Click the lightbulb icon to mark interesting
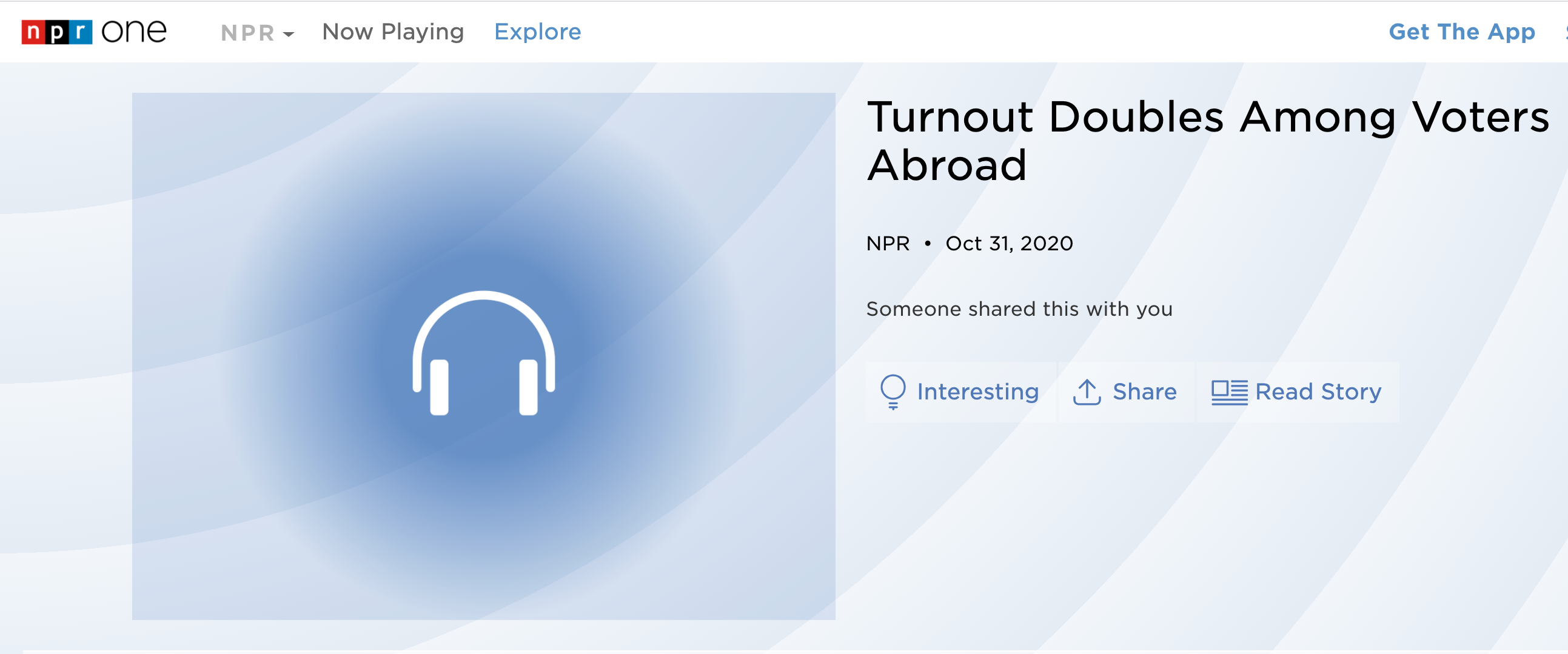 coord(893,391)
